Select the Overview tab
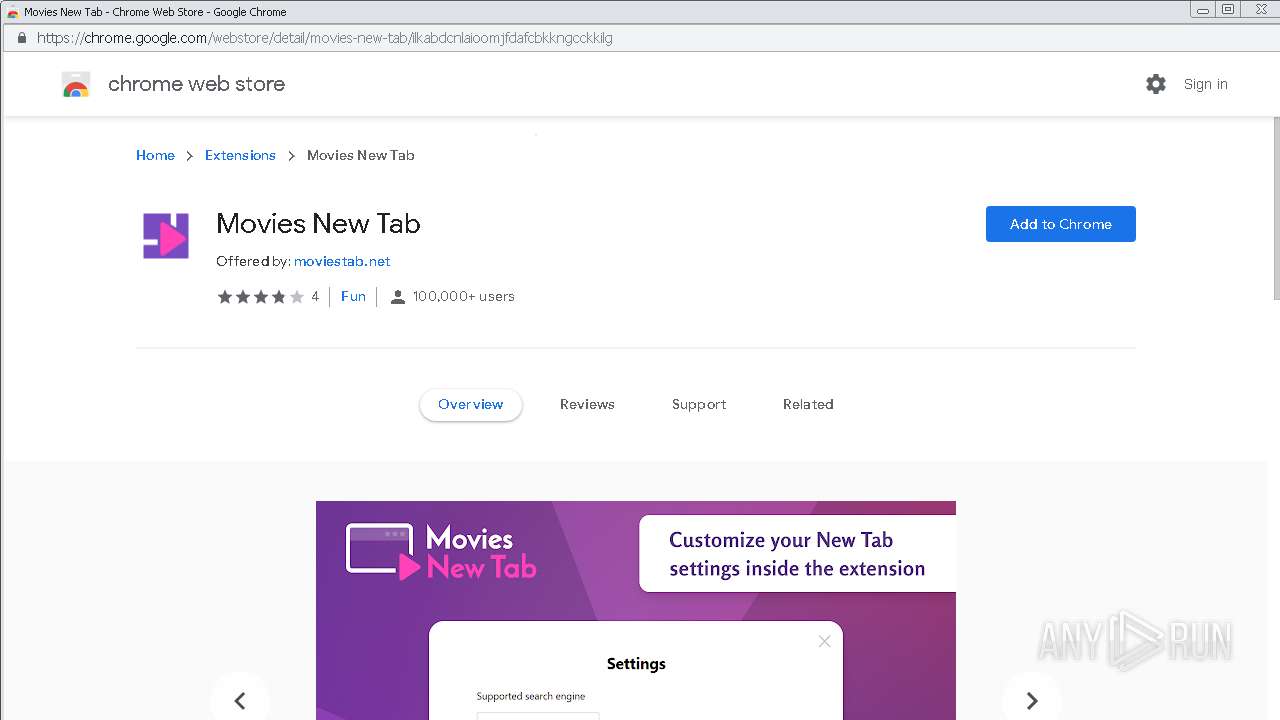The width and height of the screenshot is (1280, 720). click(x=471, y=404)
